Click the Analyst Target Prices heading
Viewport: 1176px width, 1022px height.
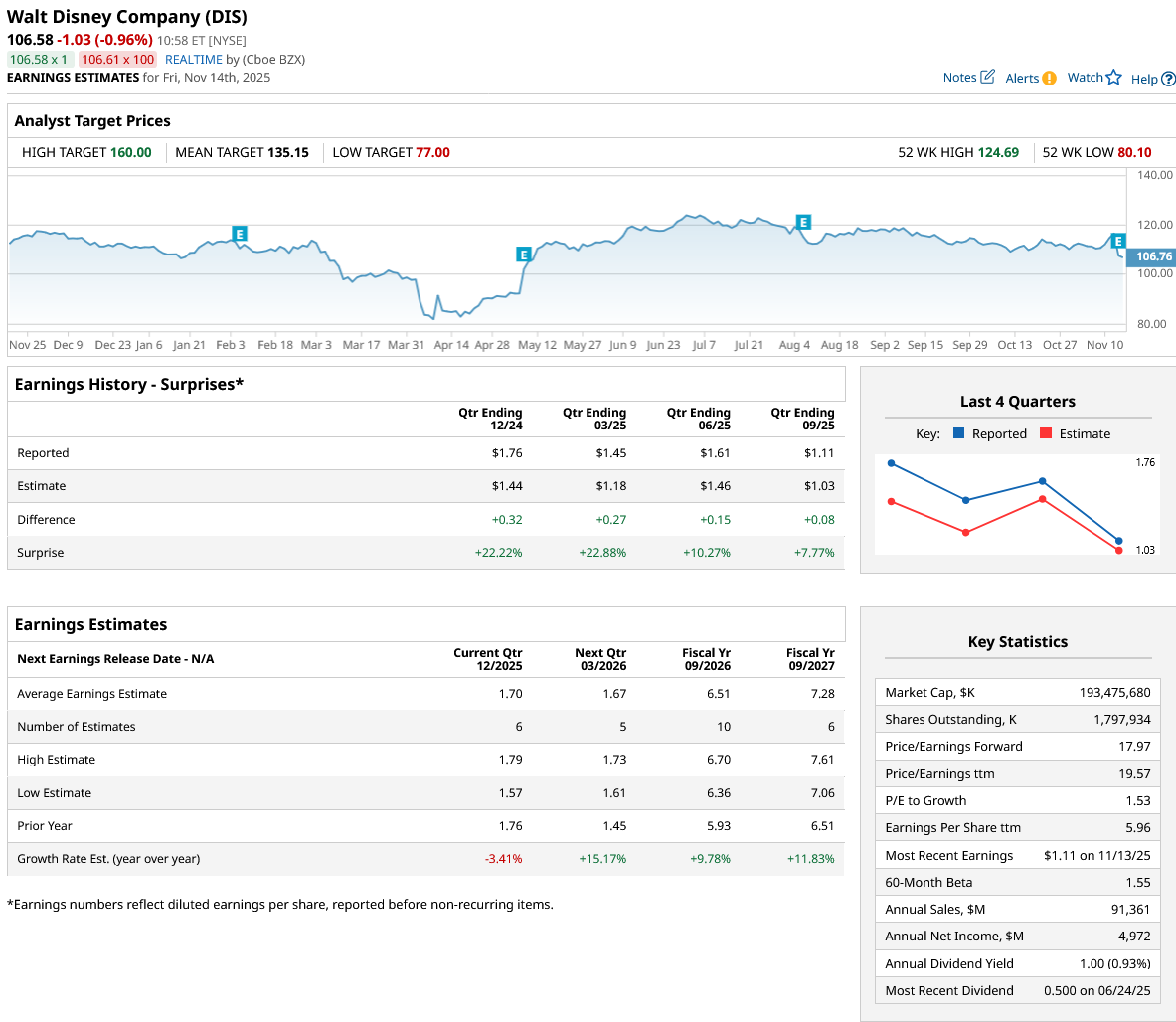92,121
